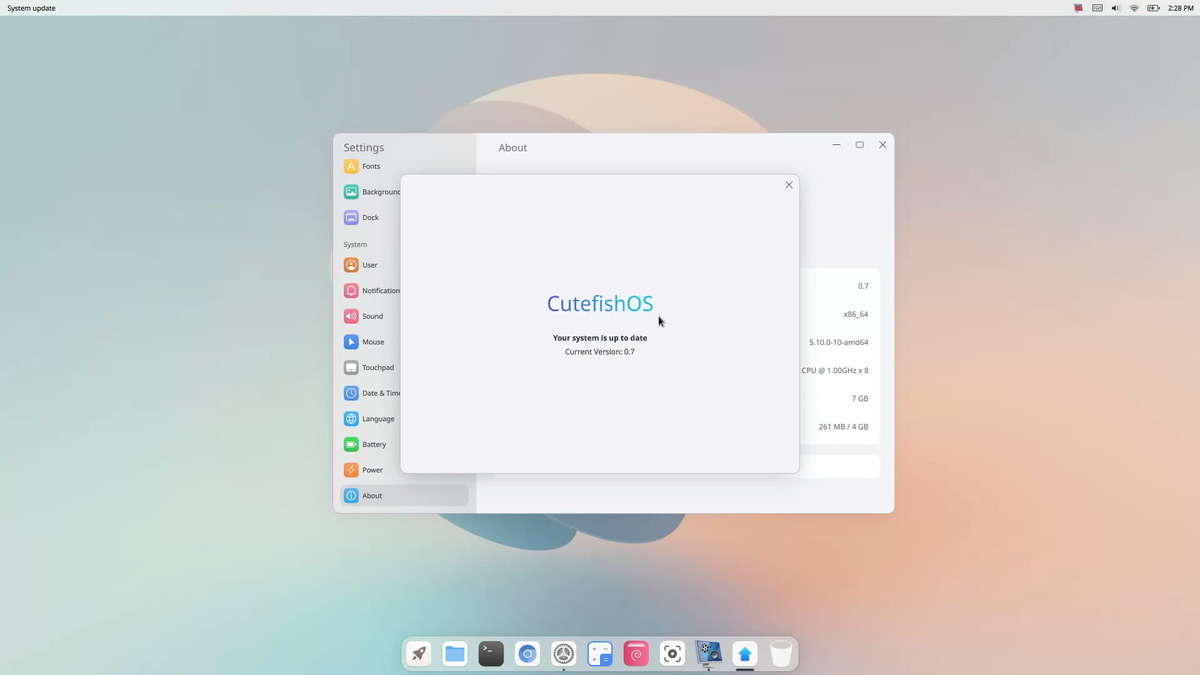Click the '261 MB / 4 GB' value
Screen dimensions: 1200x675
(x=844, y=426)
